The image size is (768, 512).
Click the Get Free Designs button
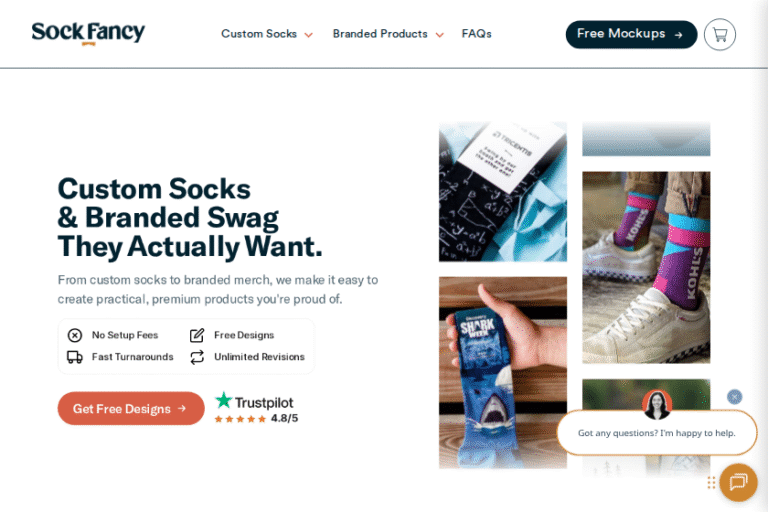coord(131,408)
